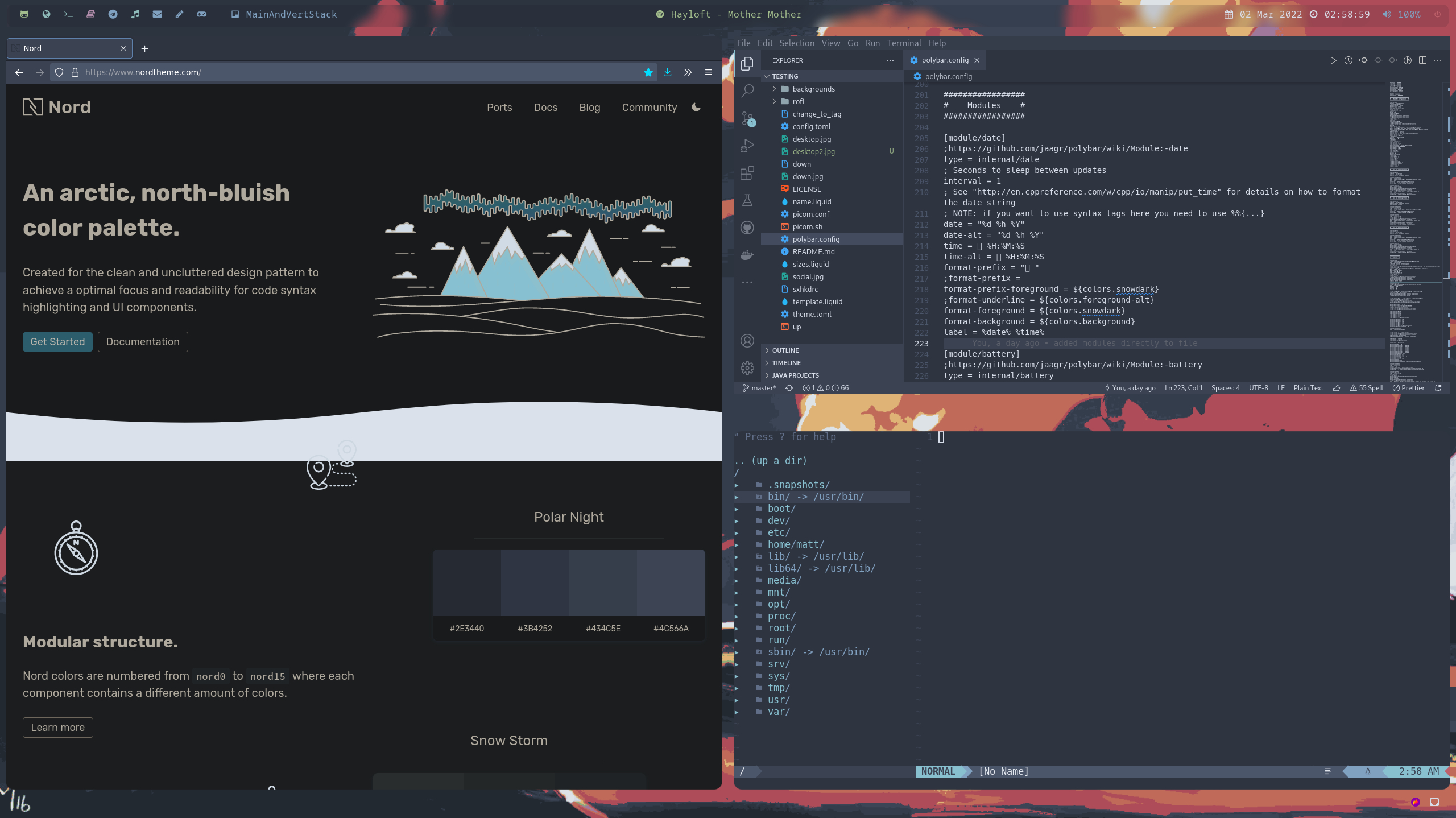Open the Search view in activity bar
1456x818 pixels.
748,90
